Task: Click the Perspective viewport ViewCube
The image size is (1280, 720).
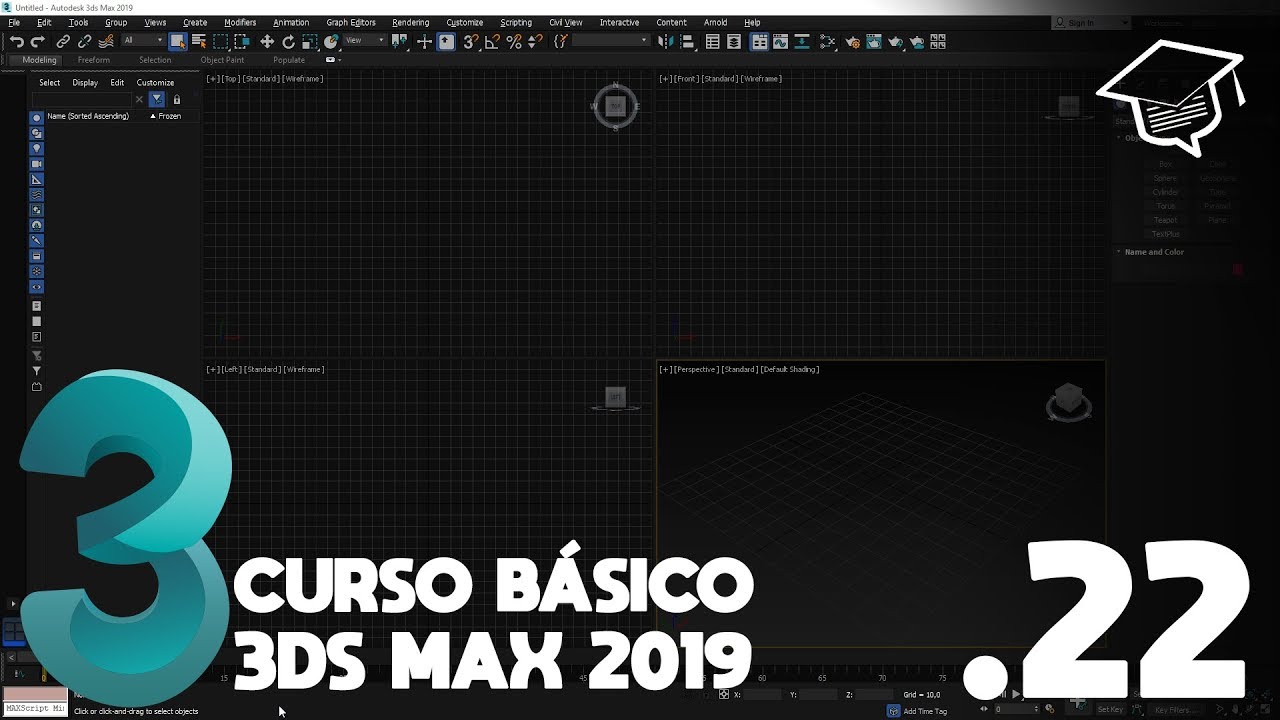Action: click(1069, 402)
